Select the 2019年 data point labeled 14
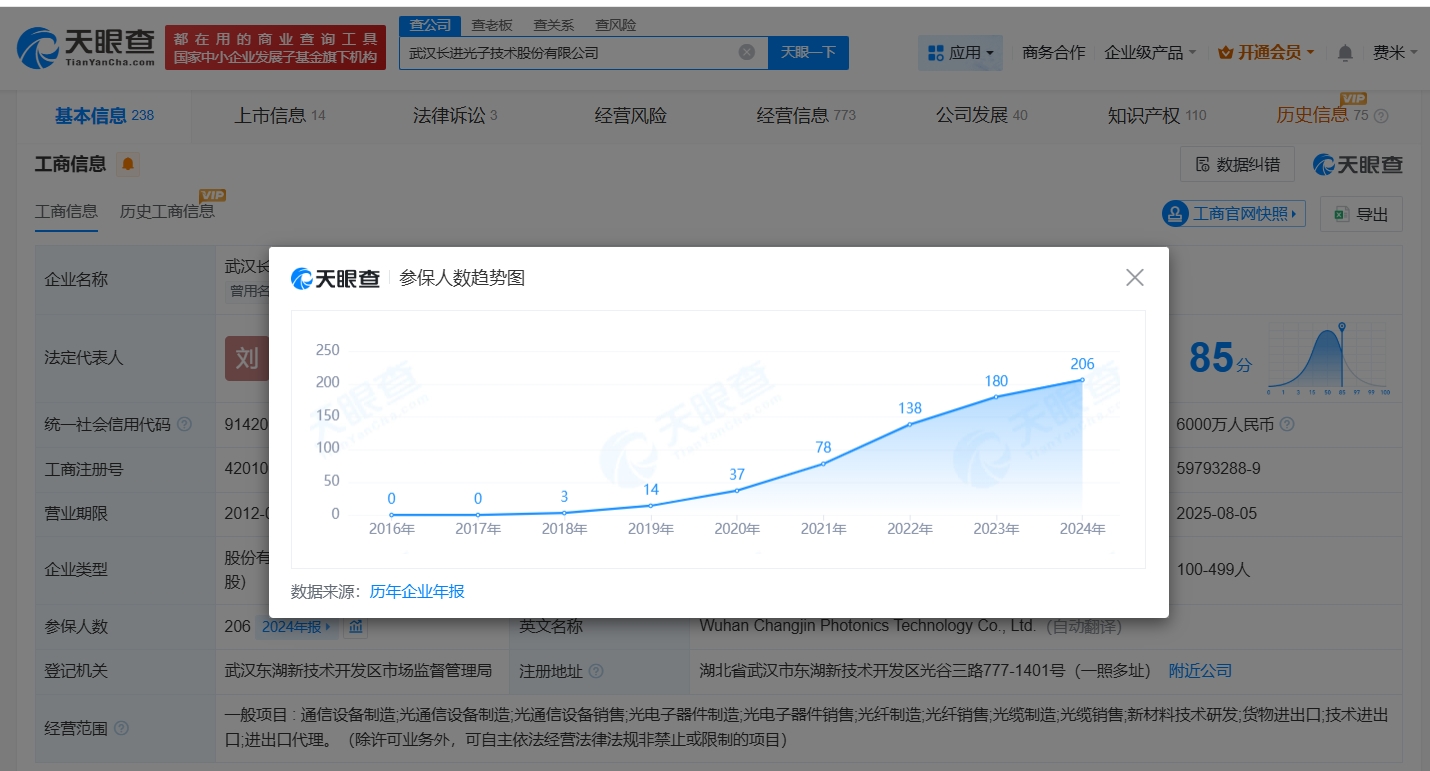The image size is (1430, 771). click(651, 505)
